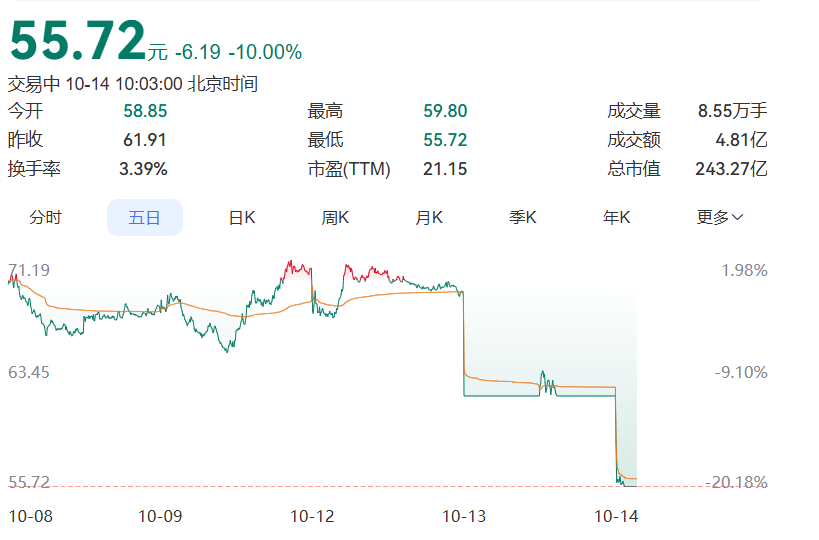Click the 10-09 date marker

tap(160, 516)
